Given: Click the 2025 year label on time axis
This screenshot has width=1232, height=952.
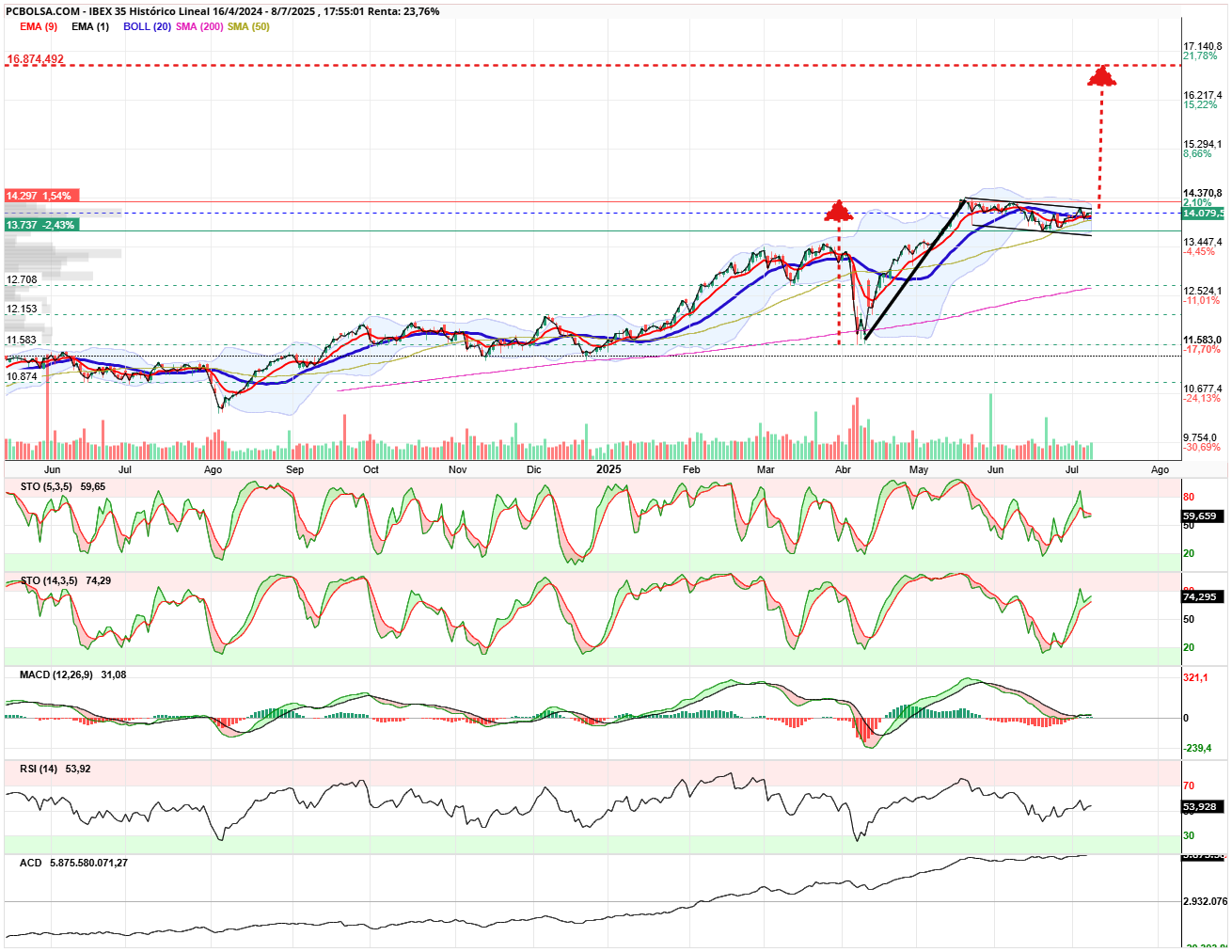Looking at the screenshot, I should [608, 469].
